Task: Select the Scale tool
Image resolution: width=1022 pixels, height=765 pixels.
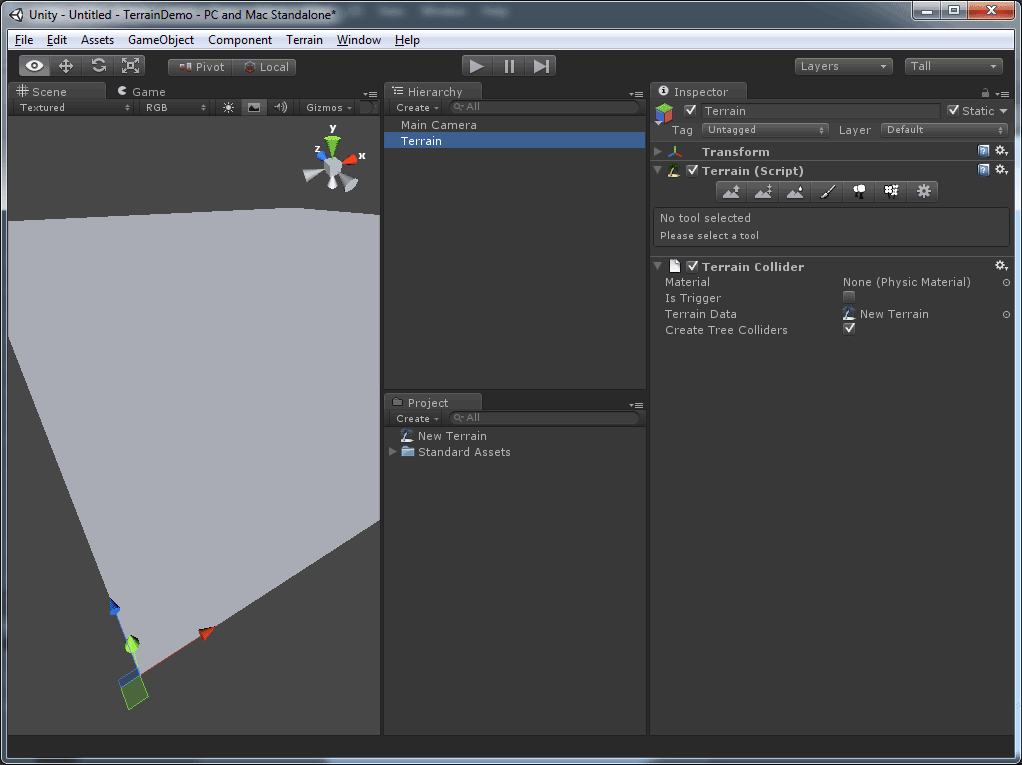Action: [x=130, y=66]
